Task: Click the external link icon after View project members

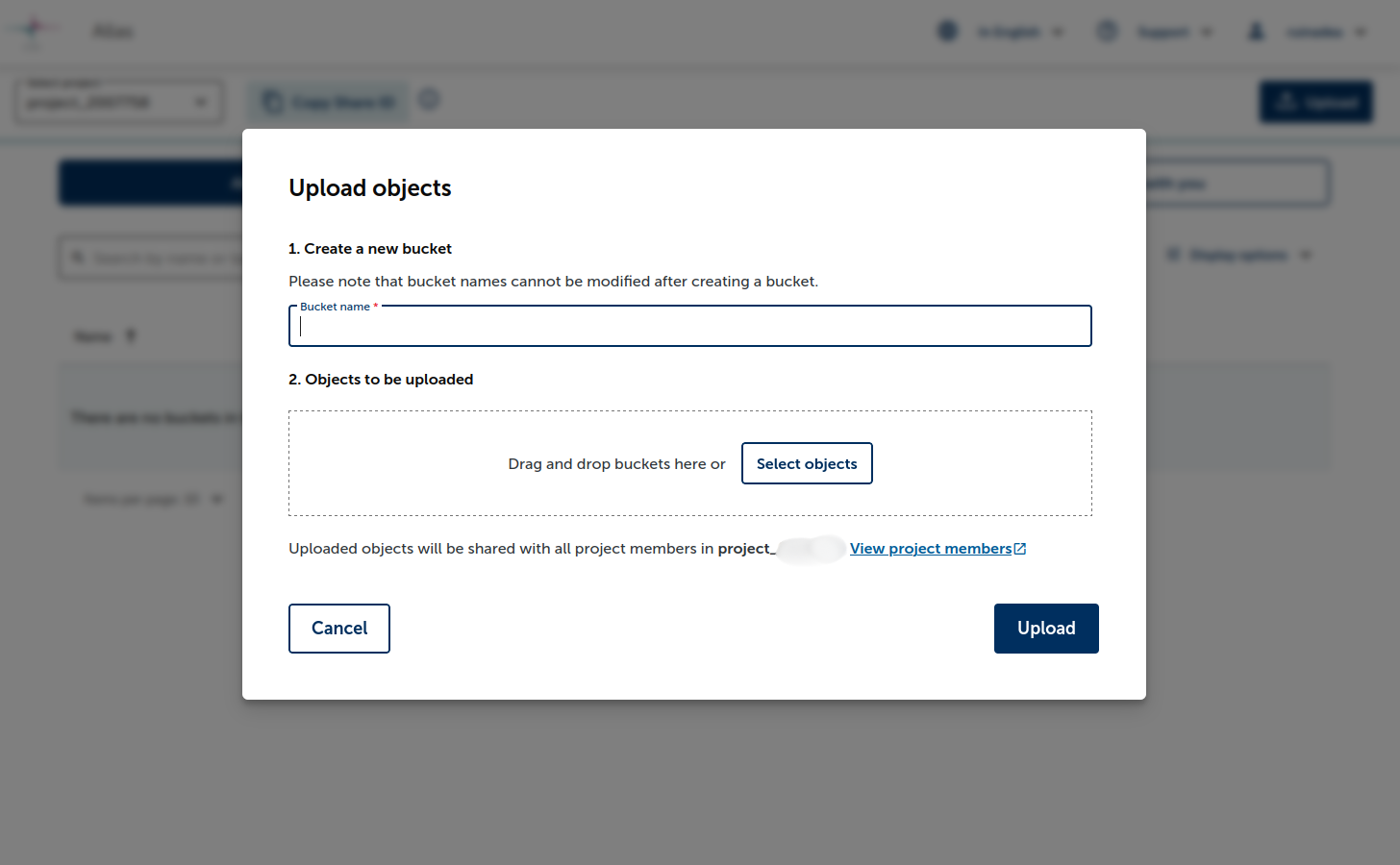Action: (1019, 547)
